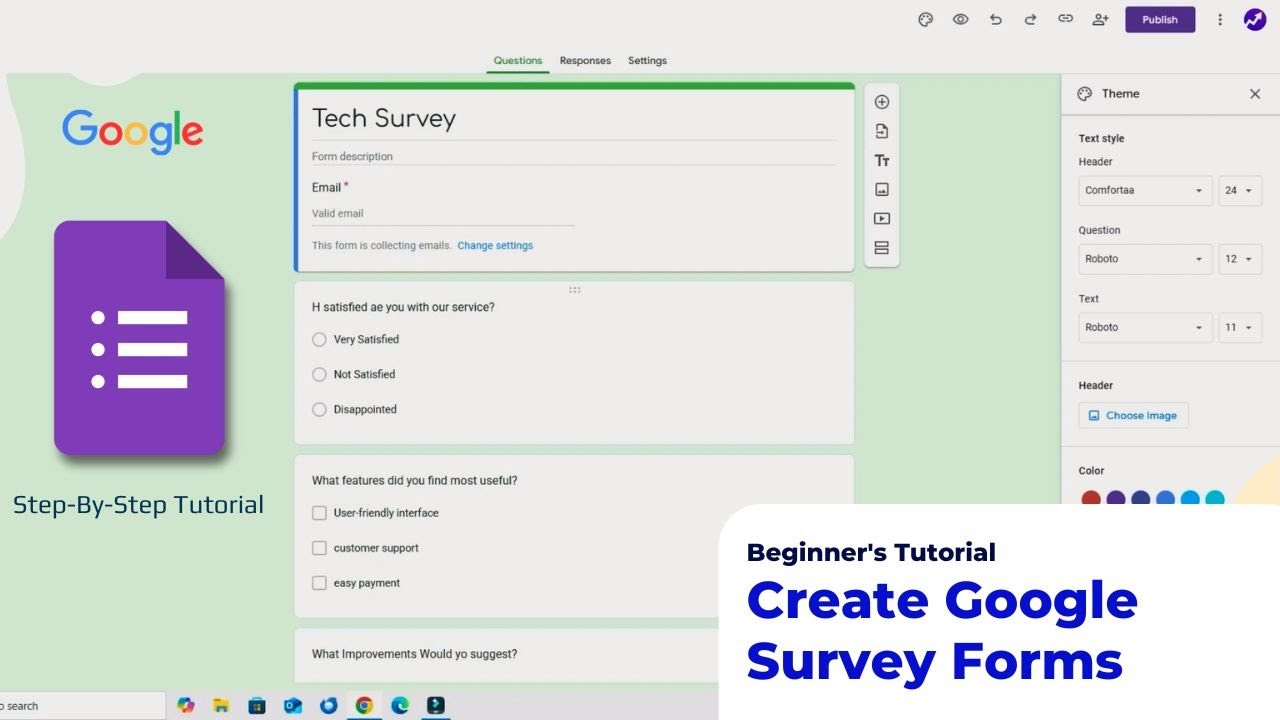Publish the form

(1160, 19)
